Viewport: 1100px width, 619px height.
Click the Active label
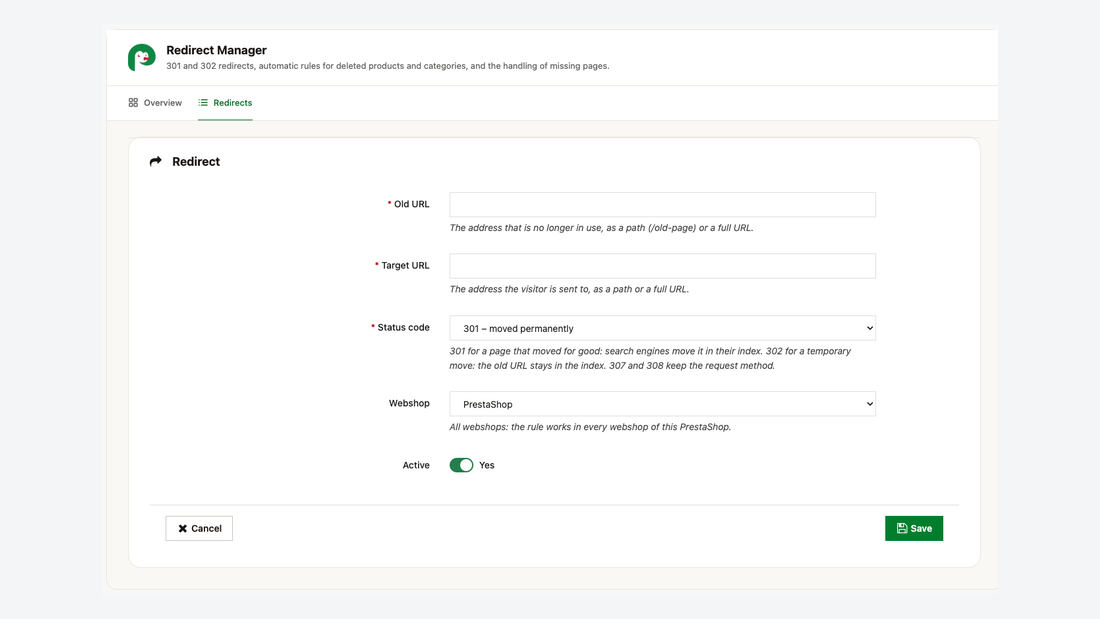tap(416, 465)
